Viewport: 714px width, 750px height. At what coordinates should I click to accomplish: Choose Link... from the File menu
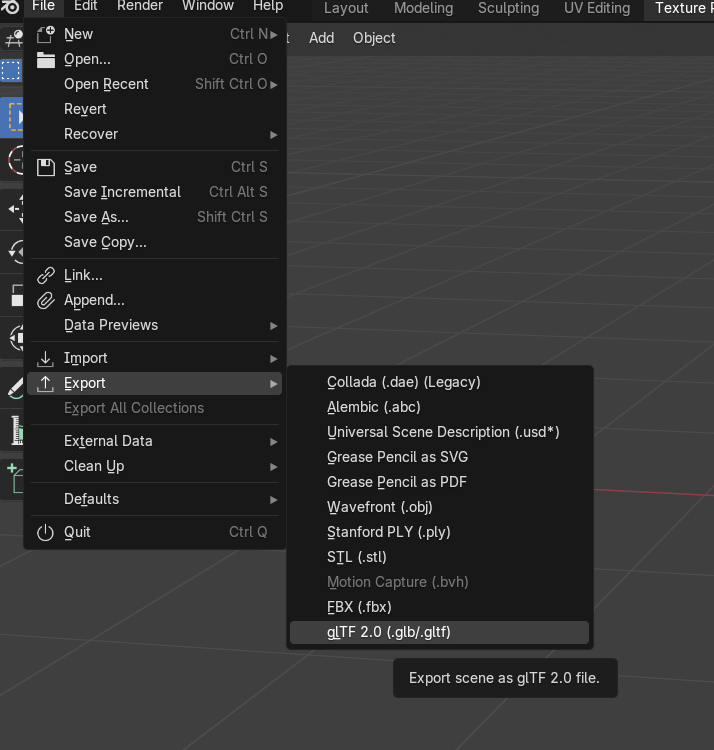tap(154, 275)
